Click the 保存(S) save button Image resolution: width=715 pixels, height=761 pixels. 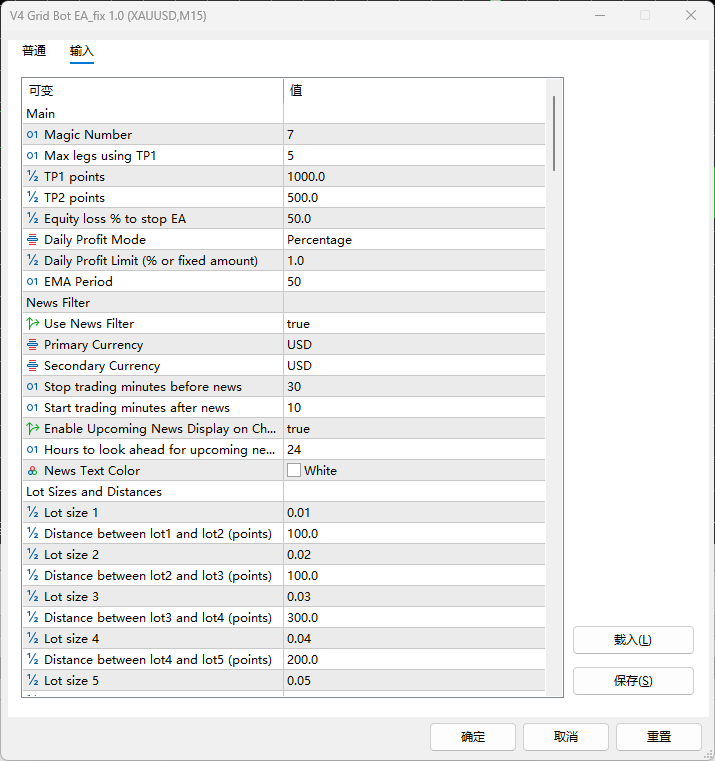pos(633,681)
